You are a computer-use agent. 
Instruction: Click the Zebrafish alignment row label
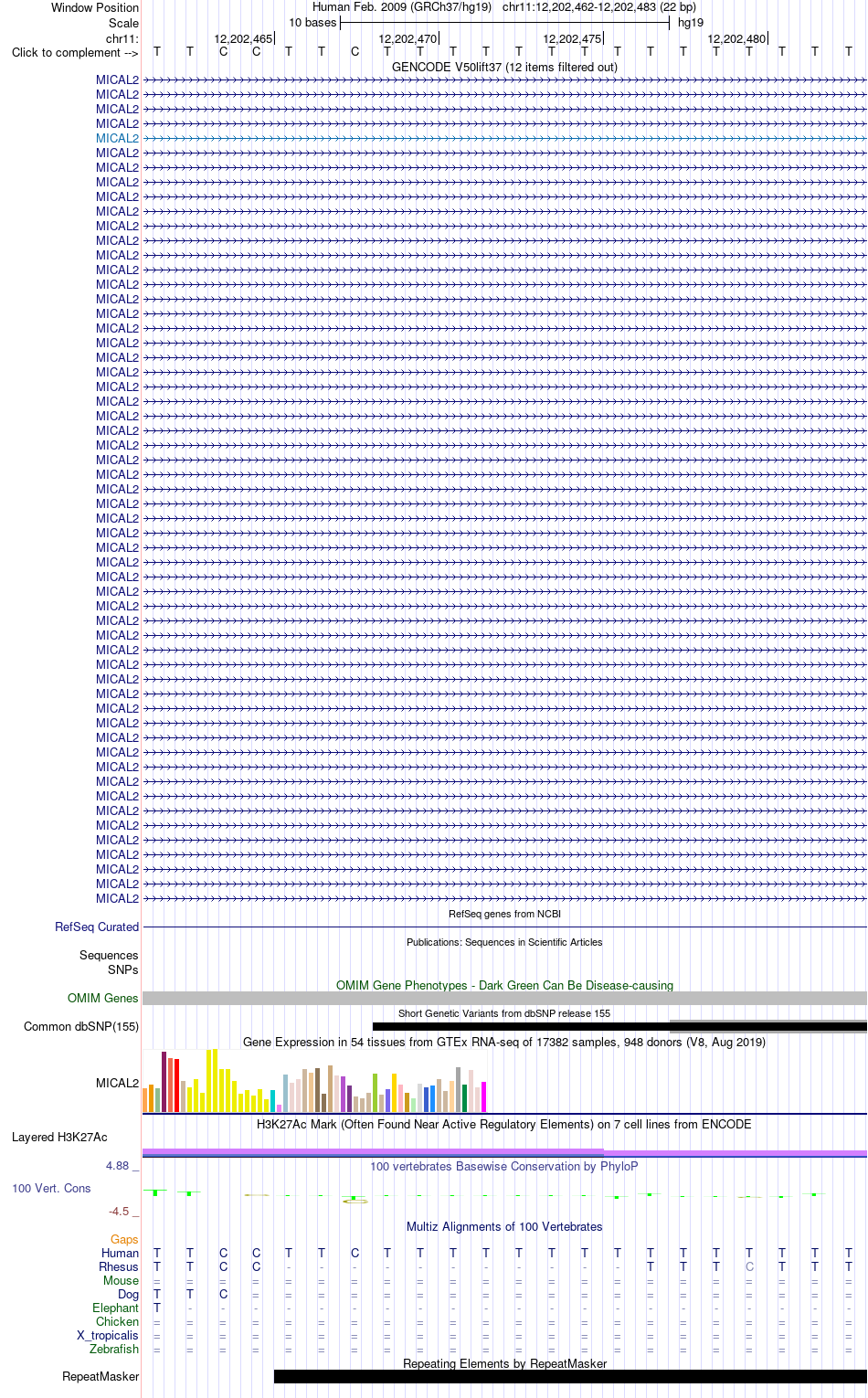(114, 1349)
